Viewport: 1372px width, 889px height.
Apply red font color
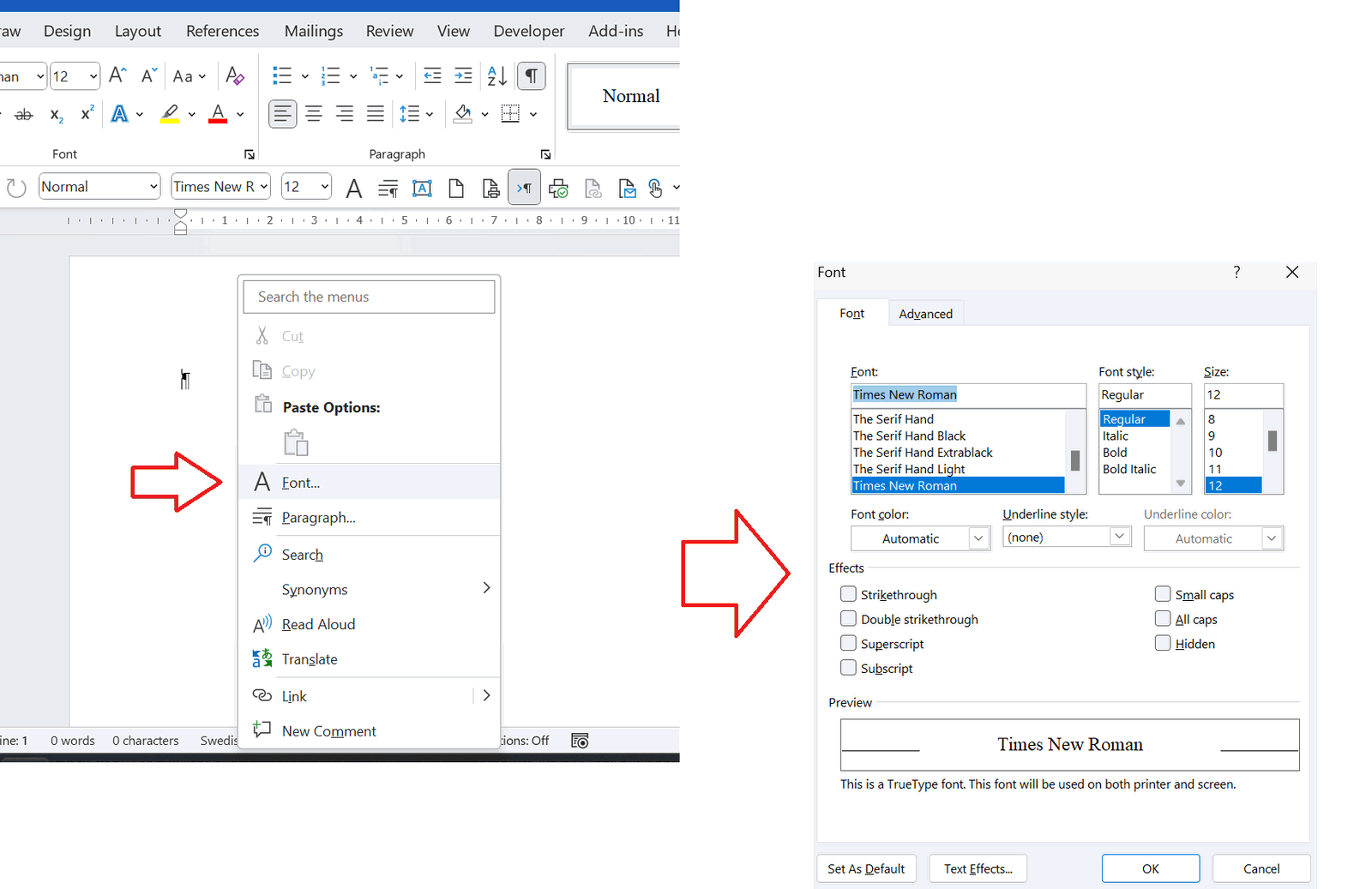click(218, 114)
